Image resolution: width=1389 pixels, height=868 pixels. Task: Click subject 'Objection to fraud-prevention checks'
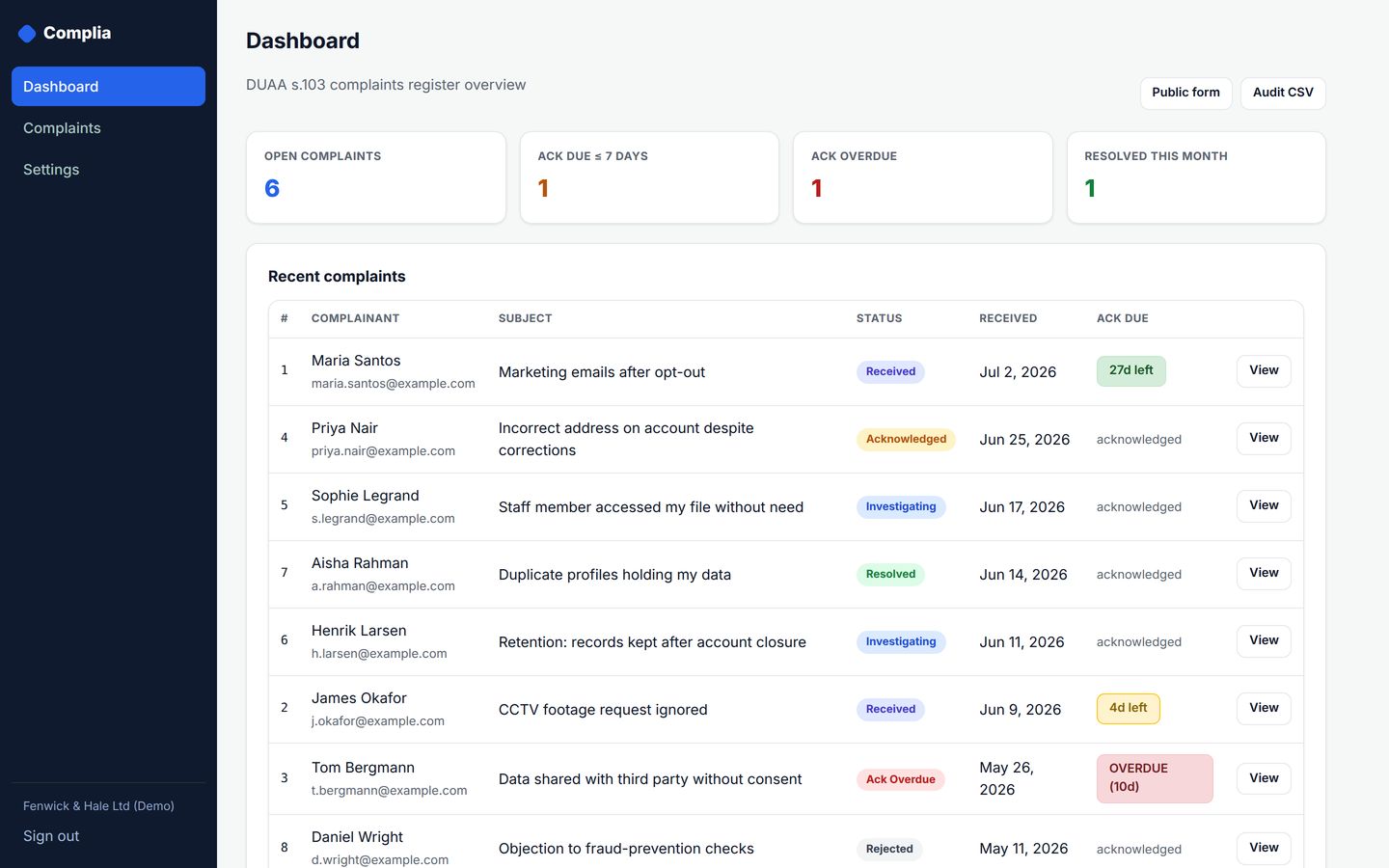click(626, 849)
